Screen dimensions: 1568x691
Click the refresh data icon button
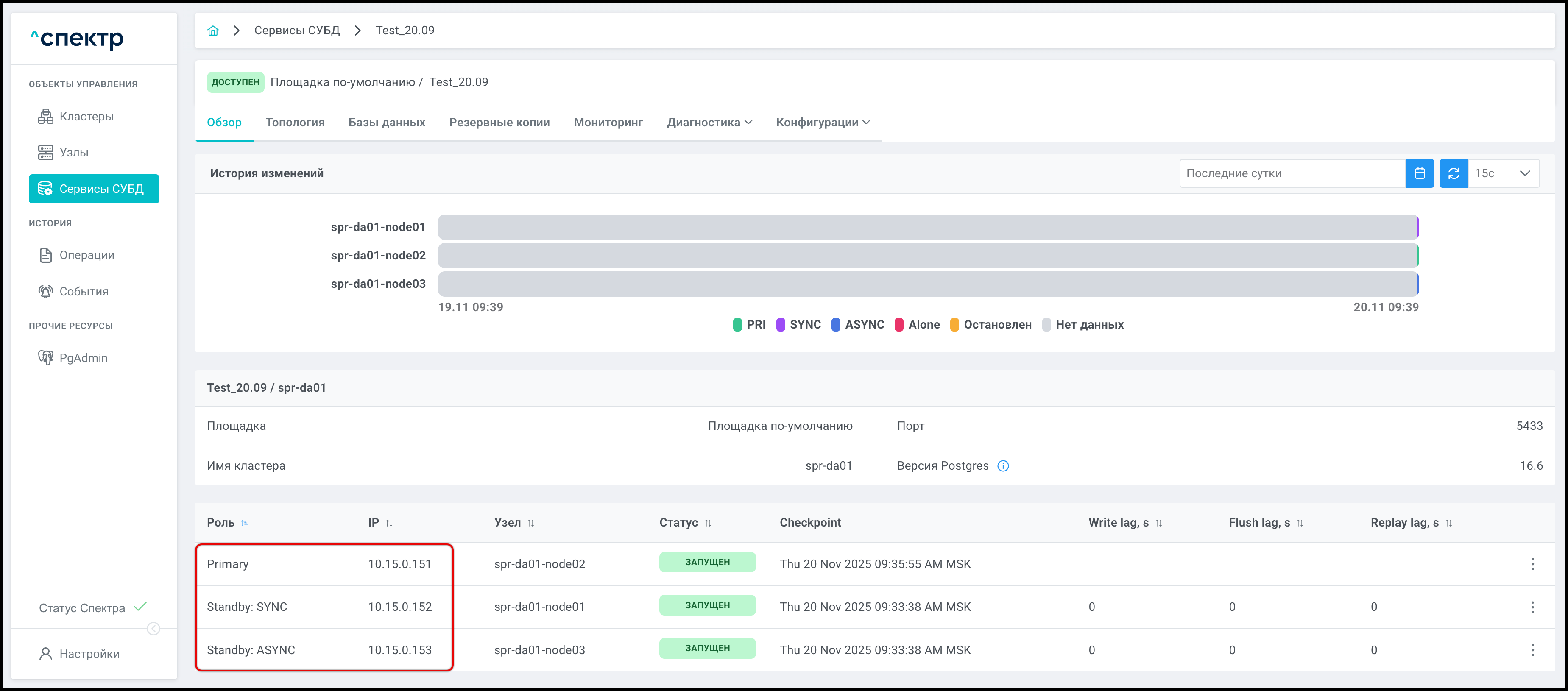click(1453, 173)
